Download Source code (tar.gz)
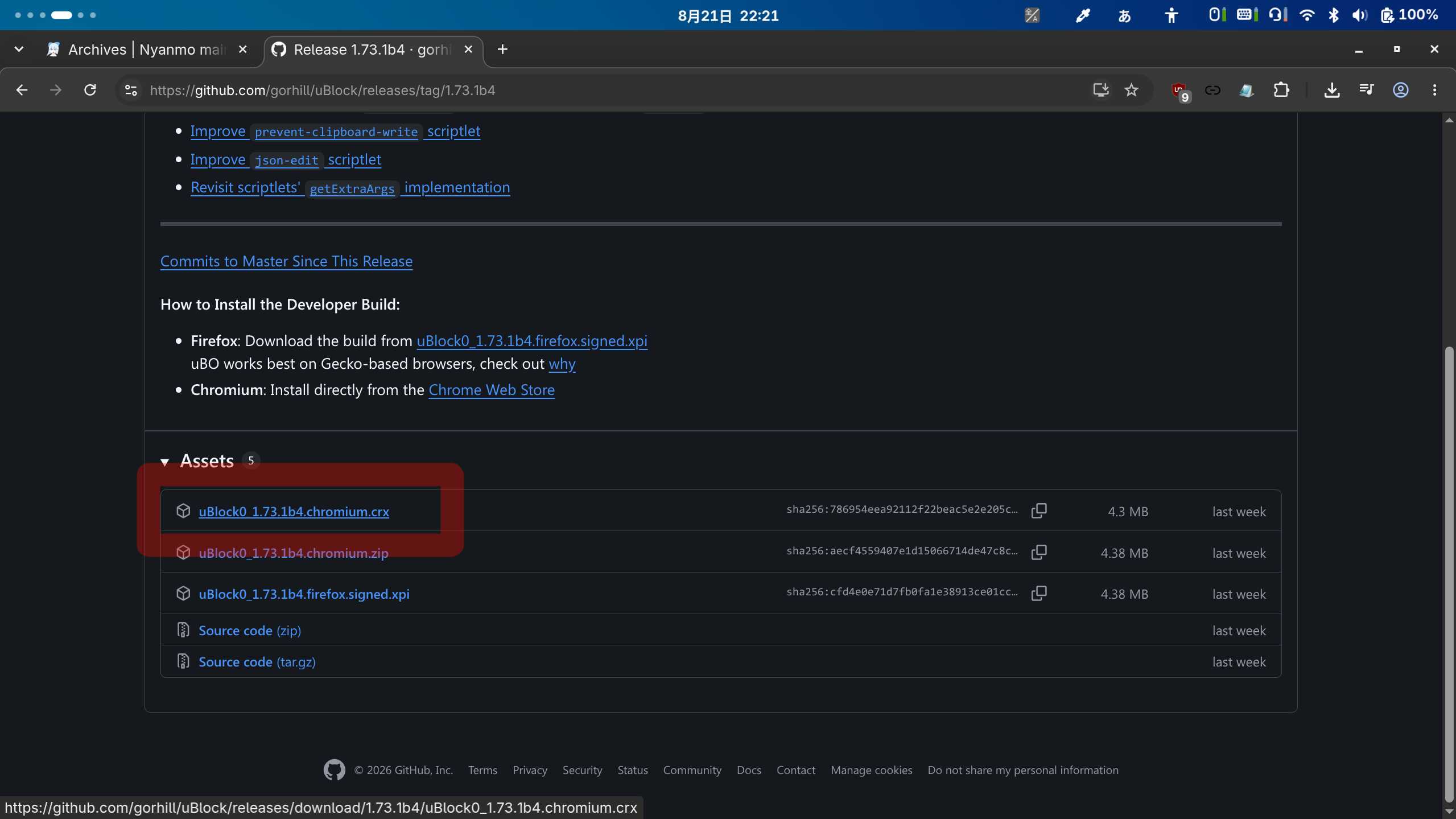Viewport: 1456px width, 819px height. click(257, 662)
